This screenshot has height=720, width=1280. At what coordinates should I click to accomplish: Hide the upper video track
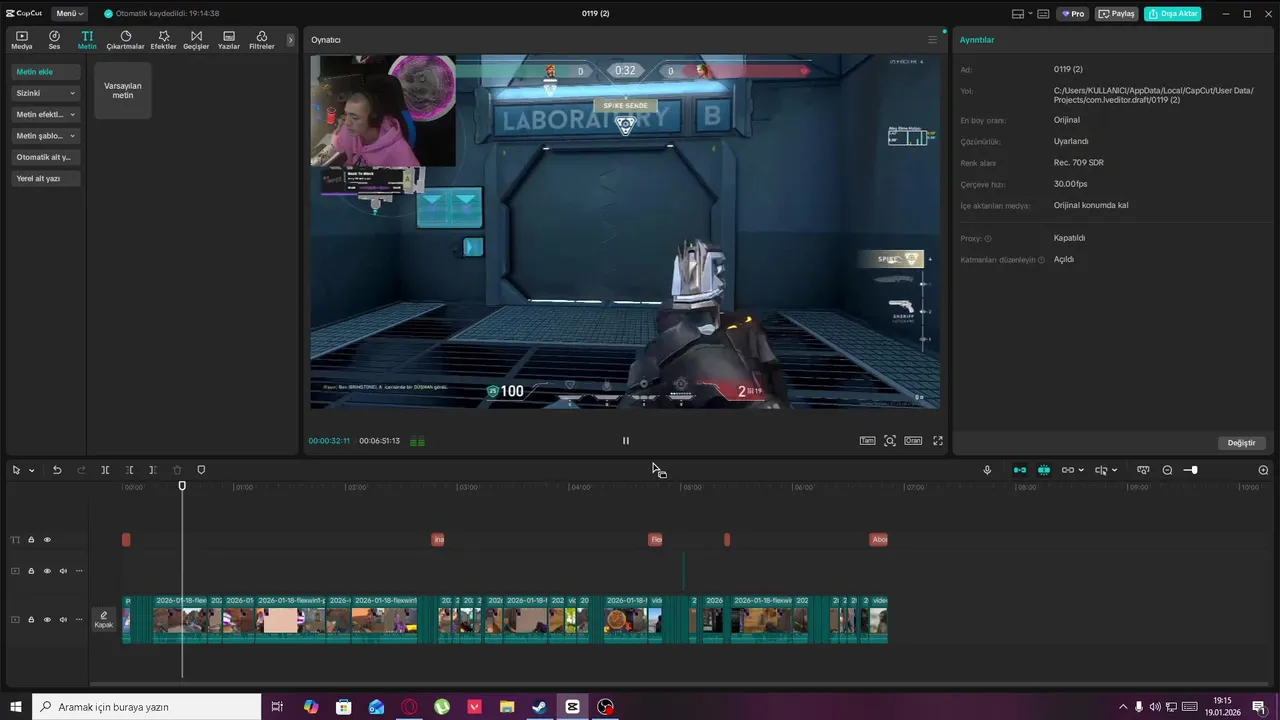coord(46,571)
